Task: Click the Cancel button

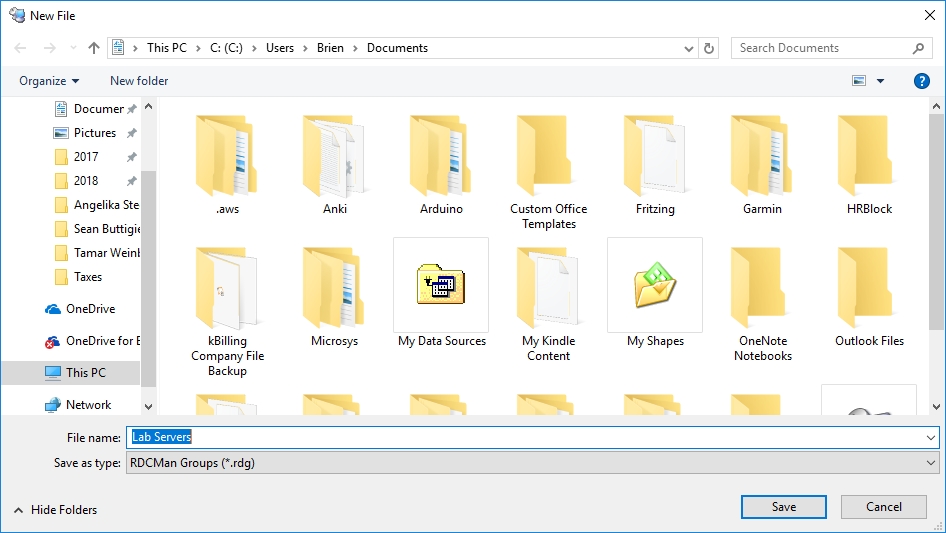Action: coord(884,507)
